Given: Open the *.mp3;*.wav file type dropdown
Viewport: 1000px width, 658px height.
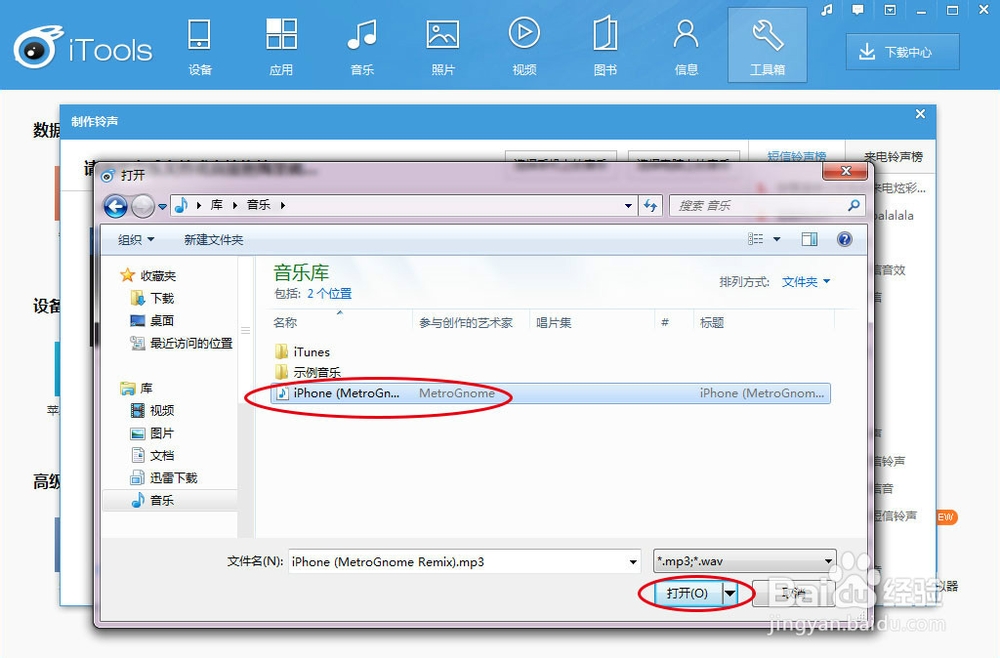Looking at the screenshot, I should 744,561.
